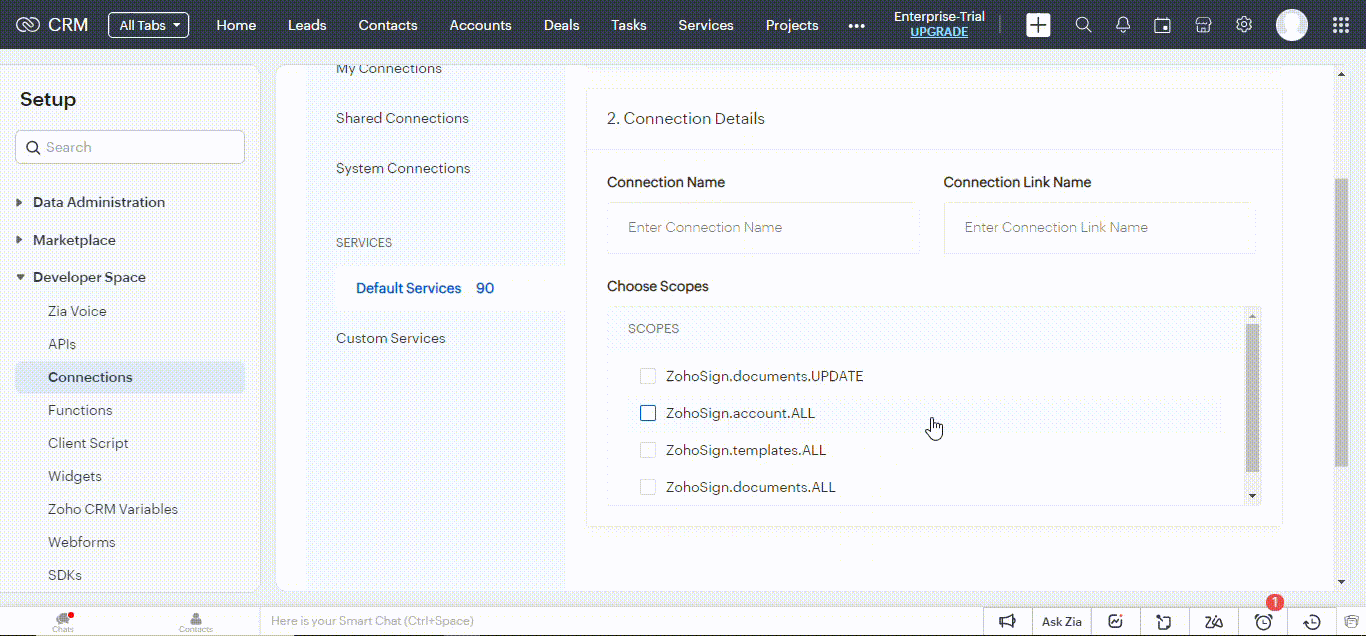The image size is (1366, 636).
Task: Open the All Tabs dropdown
Action: pyautogui.click(x=148, y=24)
